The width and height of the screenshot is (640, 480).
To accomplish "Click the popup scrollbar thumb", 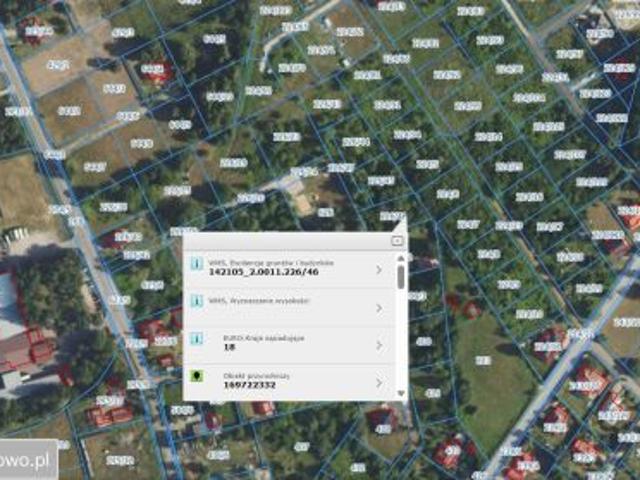I will [x=401, y=277].
